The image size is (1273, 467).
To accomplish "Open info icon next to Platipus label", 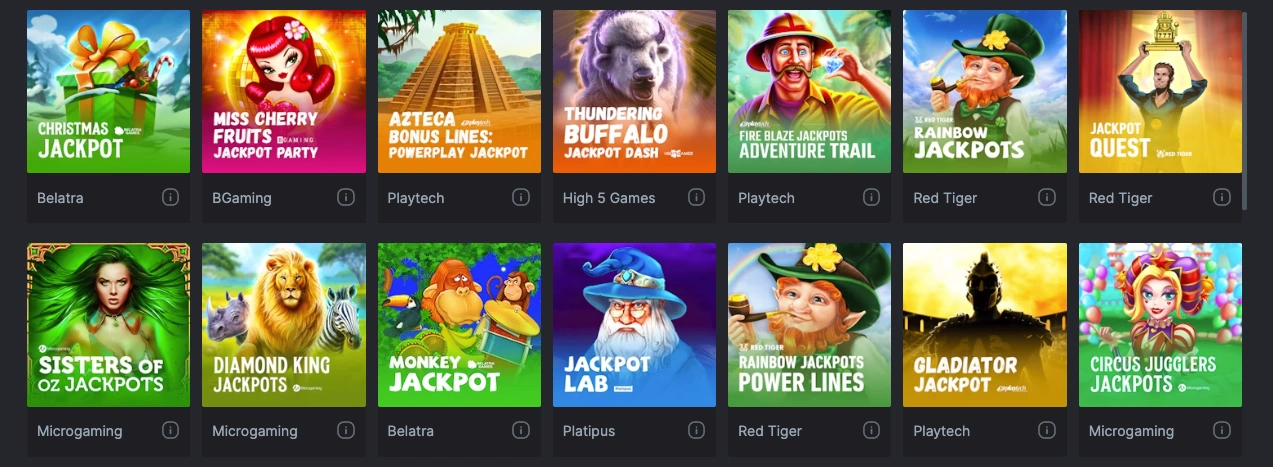I will [697, 430].
